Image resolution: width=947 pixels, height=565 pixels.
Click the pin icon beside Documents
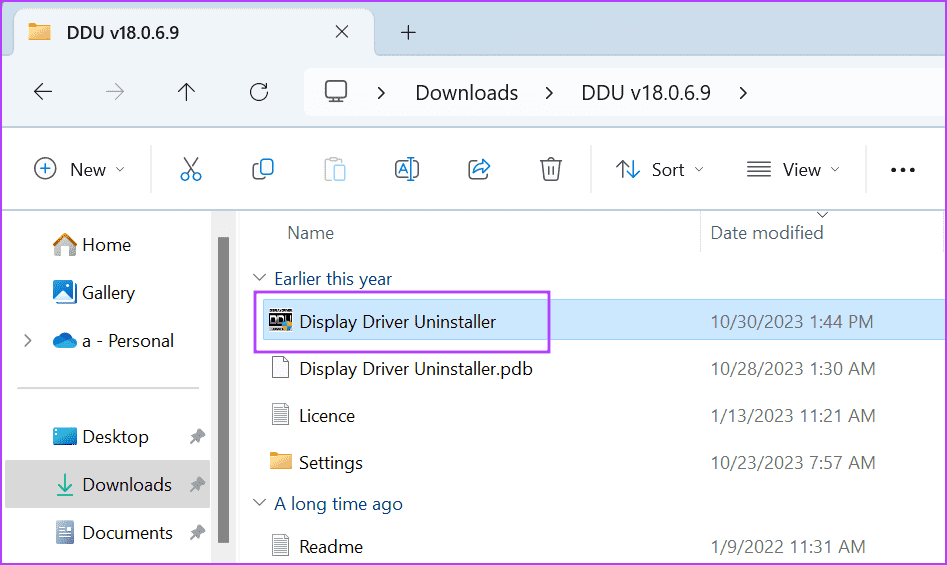[197, 532]
